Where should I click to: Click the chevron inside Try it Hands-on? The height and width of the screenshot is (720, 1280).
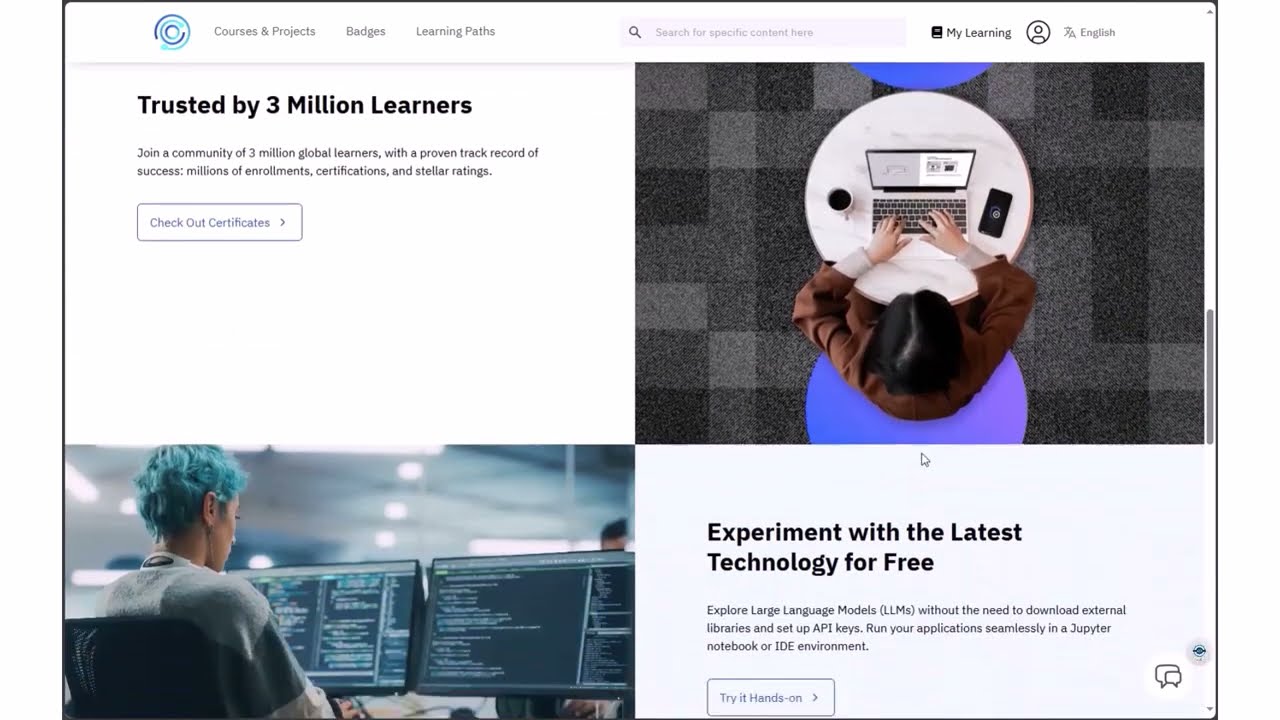tap(815, 698)
